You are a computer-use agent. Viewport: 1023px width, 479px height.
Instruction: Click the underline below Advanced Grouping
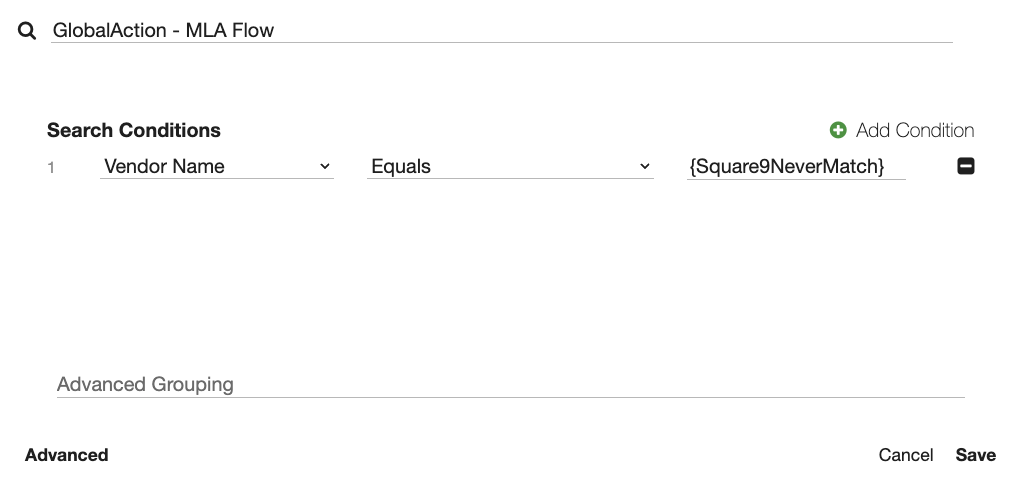tap(510, 397)
